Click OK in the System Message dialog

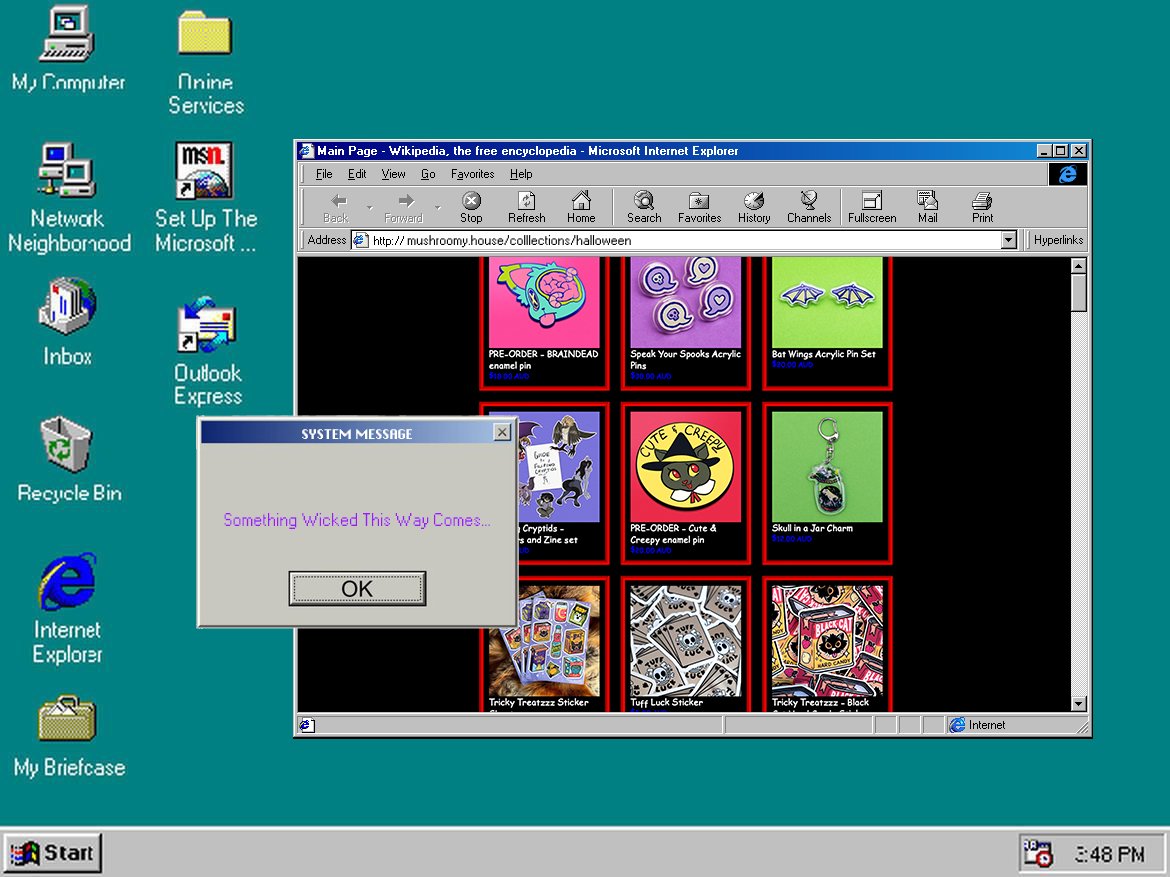tap(357, 588)
